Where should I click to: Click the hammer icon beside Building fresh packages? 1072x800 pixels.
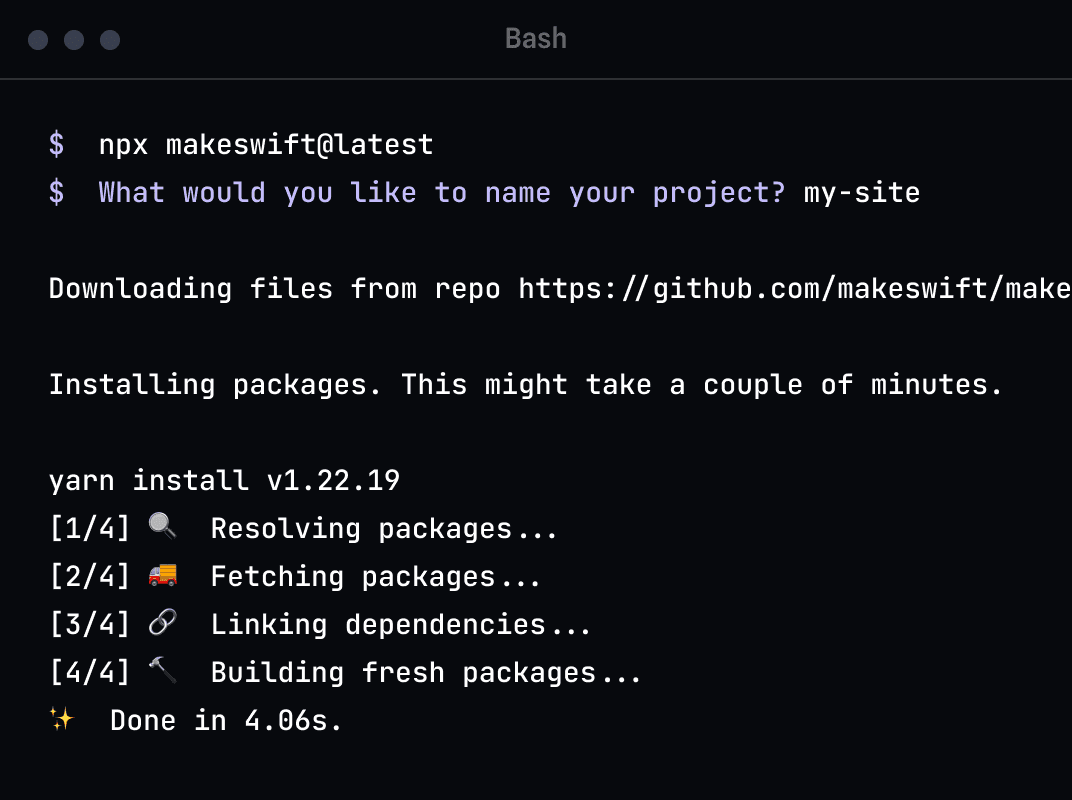pyautogui.click(x=163, y=671)
